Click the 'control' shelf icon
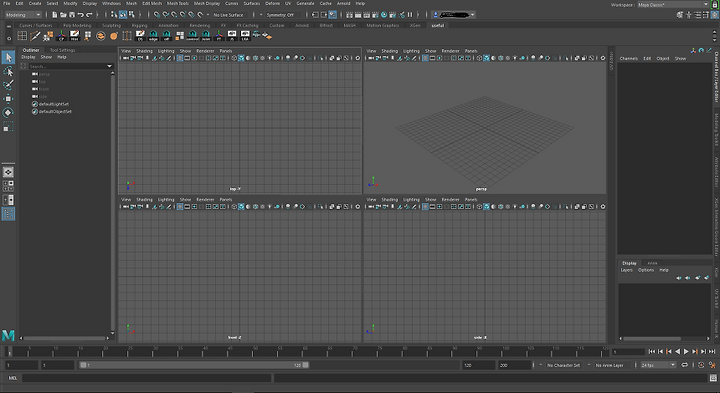This screenshot has height=393, width=720. (x=192, y=36)
